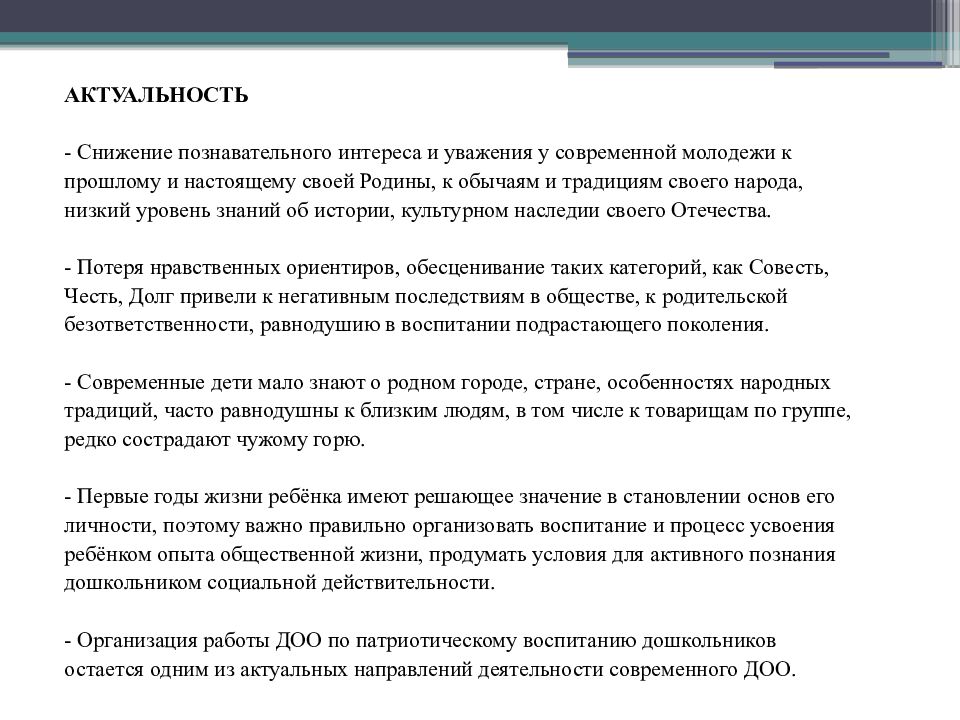Click the paragraph starting with Организация работы ДОО

click(430, 654)
